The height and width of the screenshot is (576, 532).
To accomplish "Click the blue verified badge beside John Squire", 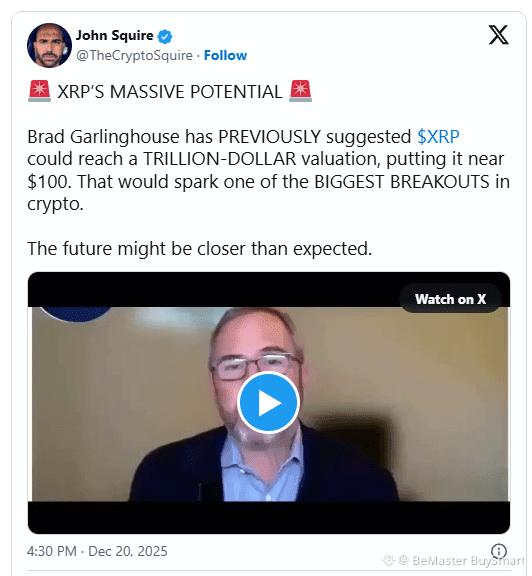I will point(165,36).
